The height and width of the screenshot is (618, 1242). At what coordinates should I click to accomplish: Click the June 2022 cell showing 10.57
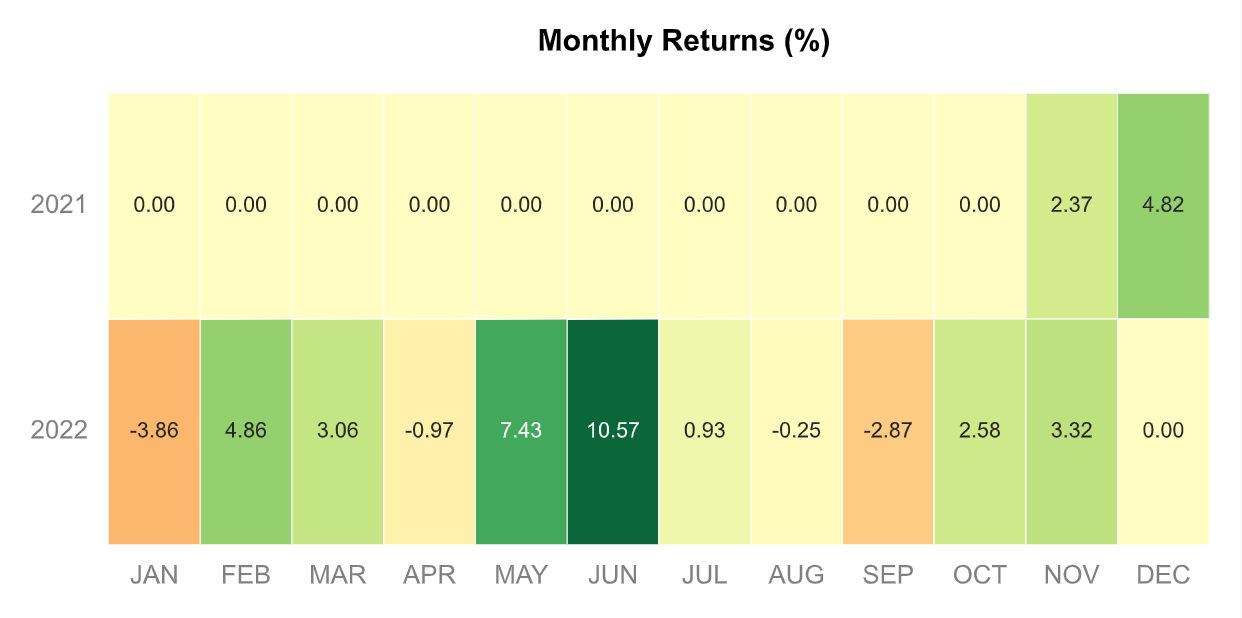(613, 432)
